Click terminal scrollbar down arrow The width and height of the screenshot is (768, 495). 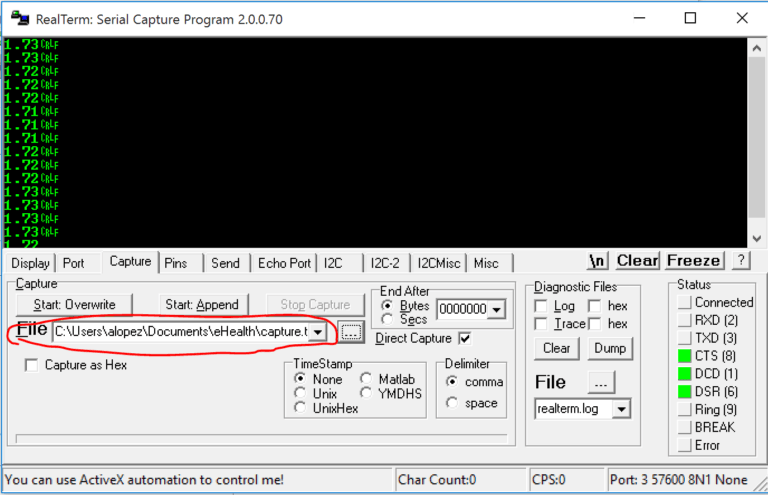[x=756, y=239]
